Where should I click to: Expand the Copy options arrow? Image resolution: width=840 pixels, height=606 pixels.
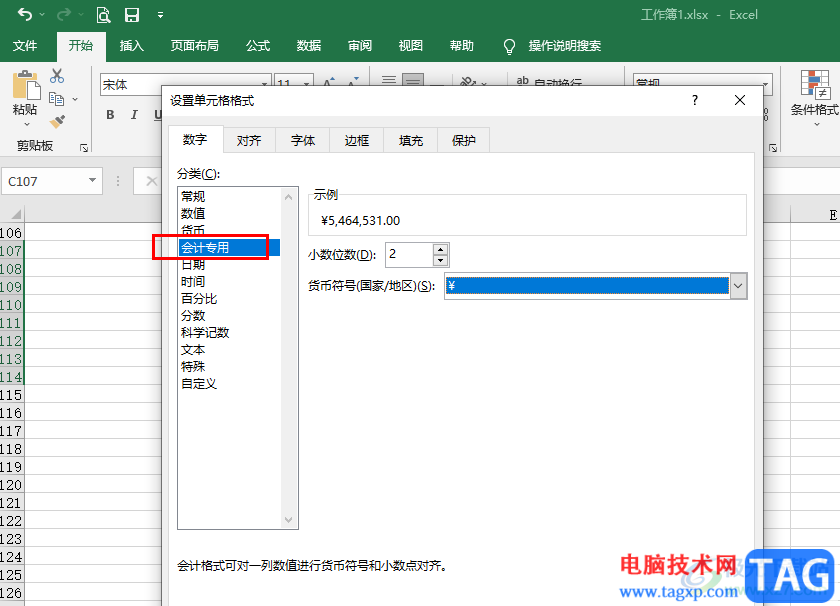(x=75, y=99)
